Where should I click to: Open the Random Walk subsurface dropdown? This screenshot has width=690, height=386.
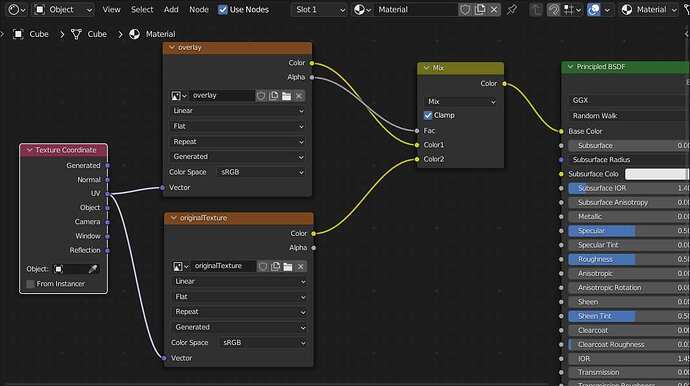pos(628,116)
